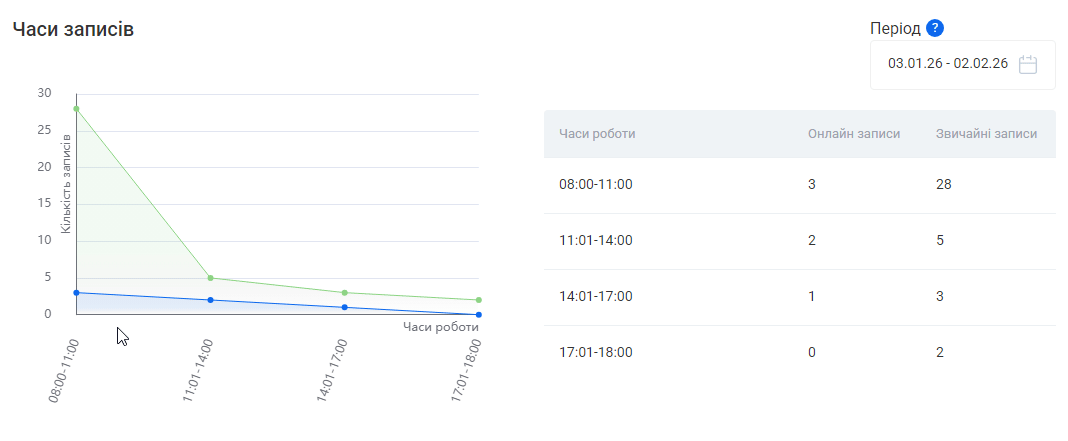Click the green data point at 11:01-14:00

coord(210,278)
